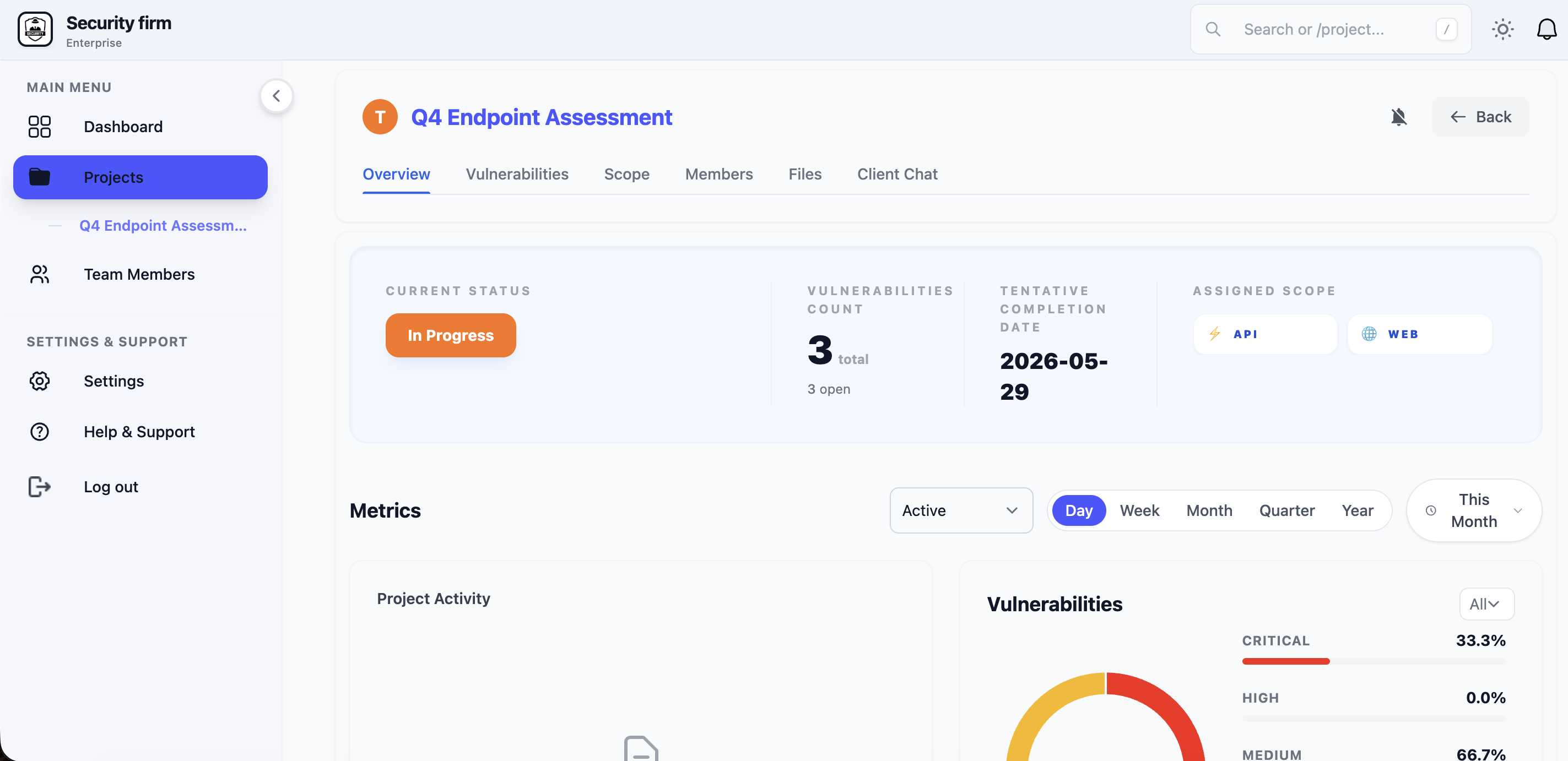This screenshot has height=761, width=1568.
Task: Click the 2026-05-29 completion date
Action: point(1053,377)
